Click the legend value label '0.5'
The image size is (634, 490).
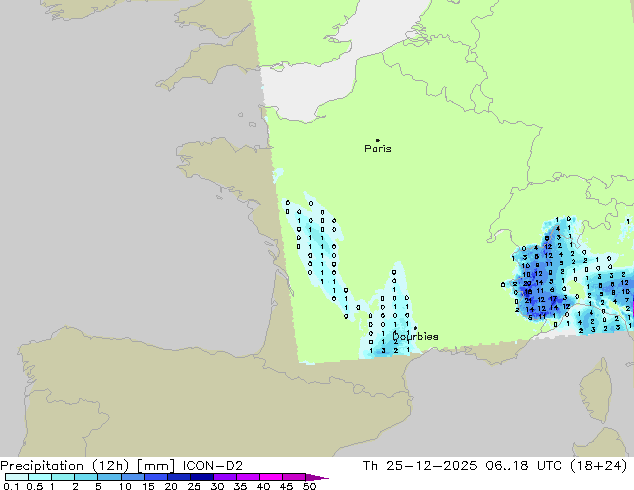coord(35,486)
